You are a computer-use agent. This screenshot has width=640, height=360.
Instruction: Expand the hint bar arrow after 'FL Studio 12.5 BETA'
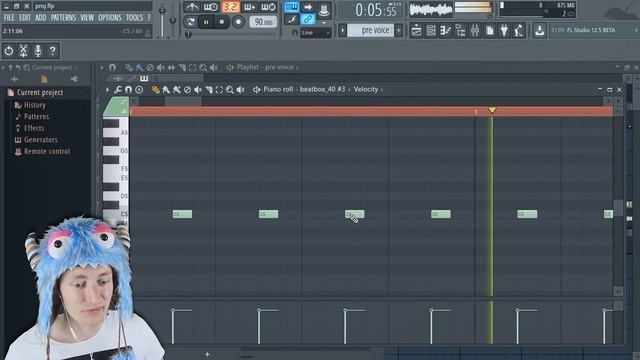[x=636, y=30]
